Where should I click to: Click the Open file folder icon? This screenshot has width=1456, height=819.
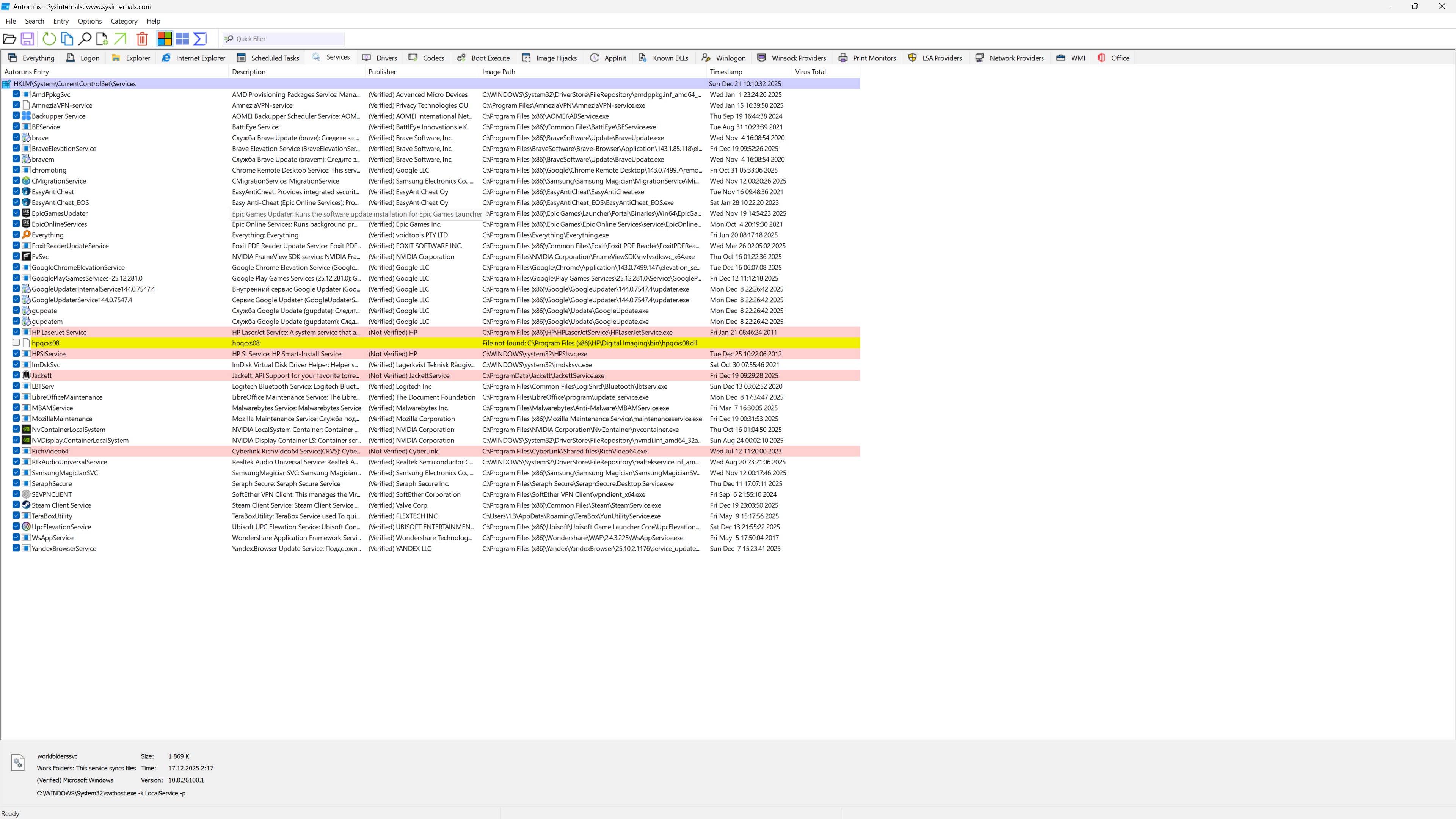pyautogui.click(x=9, y=39)
